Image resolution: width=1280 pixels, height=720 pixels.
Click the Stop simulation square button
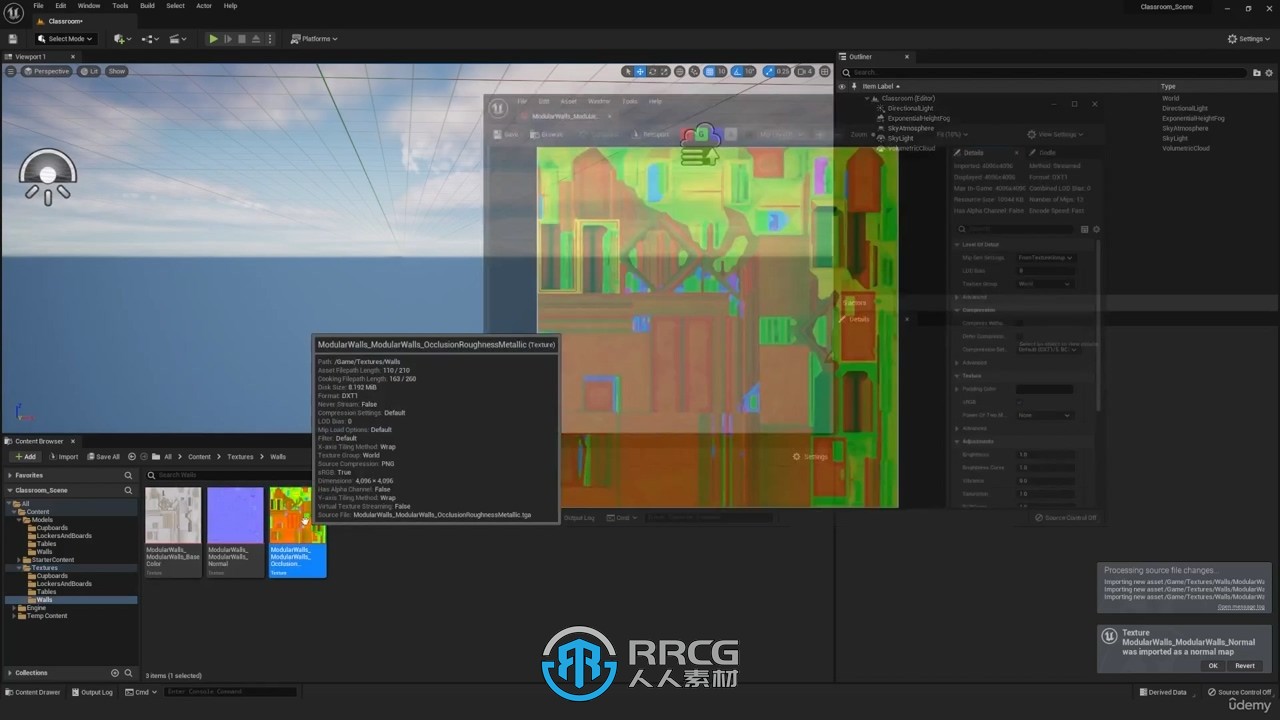(241, 39)
